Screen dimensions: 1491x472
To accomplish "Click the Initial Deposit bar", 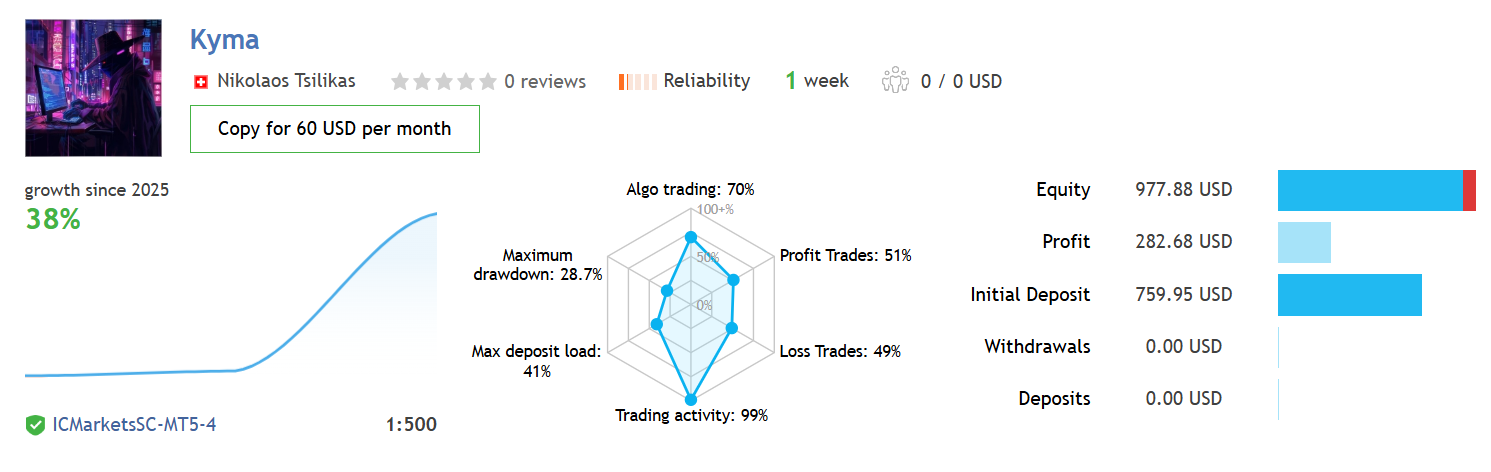I will pyautogui.click(x=1349, y=295).
